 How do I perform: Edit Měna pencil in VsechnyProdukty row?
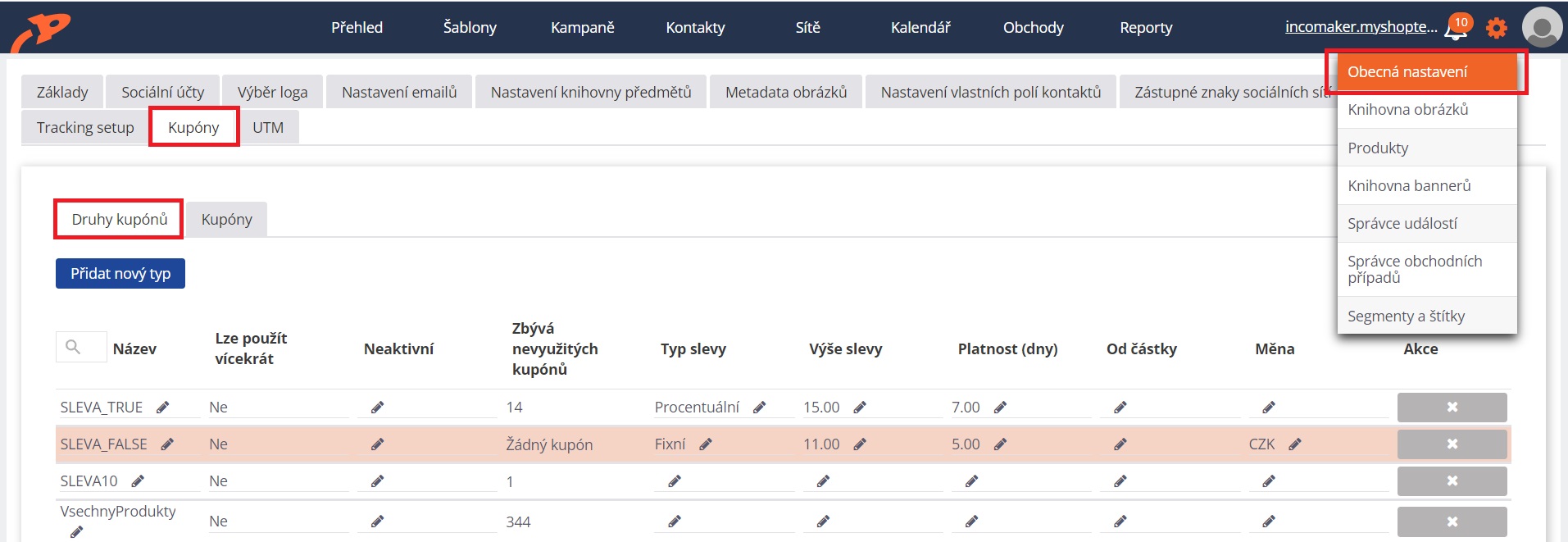click(1269, 521)
